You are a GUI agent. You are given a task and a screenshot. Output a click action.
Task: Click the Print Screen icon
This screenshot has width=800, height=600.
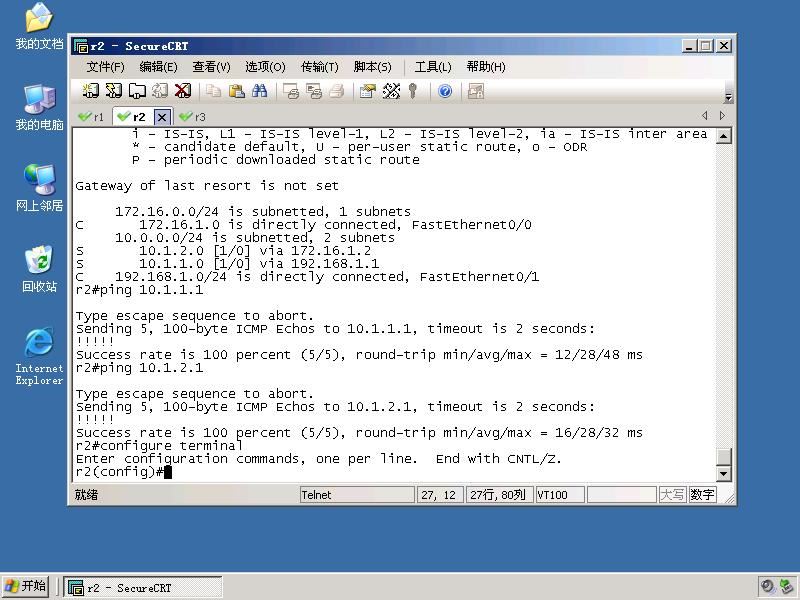click(291, 91)
